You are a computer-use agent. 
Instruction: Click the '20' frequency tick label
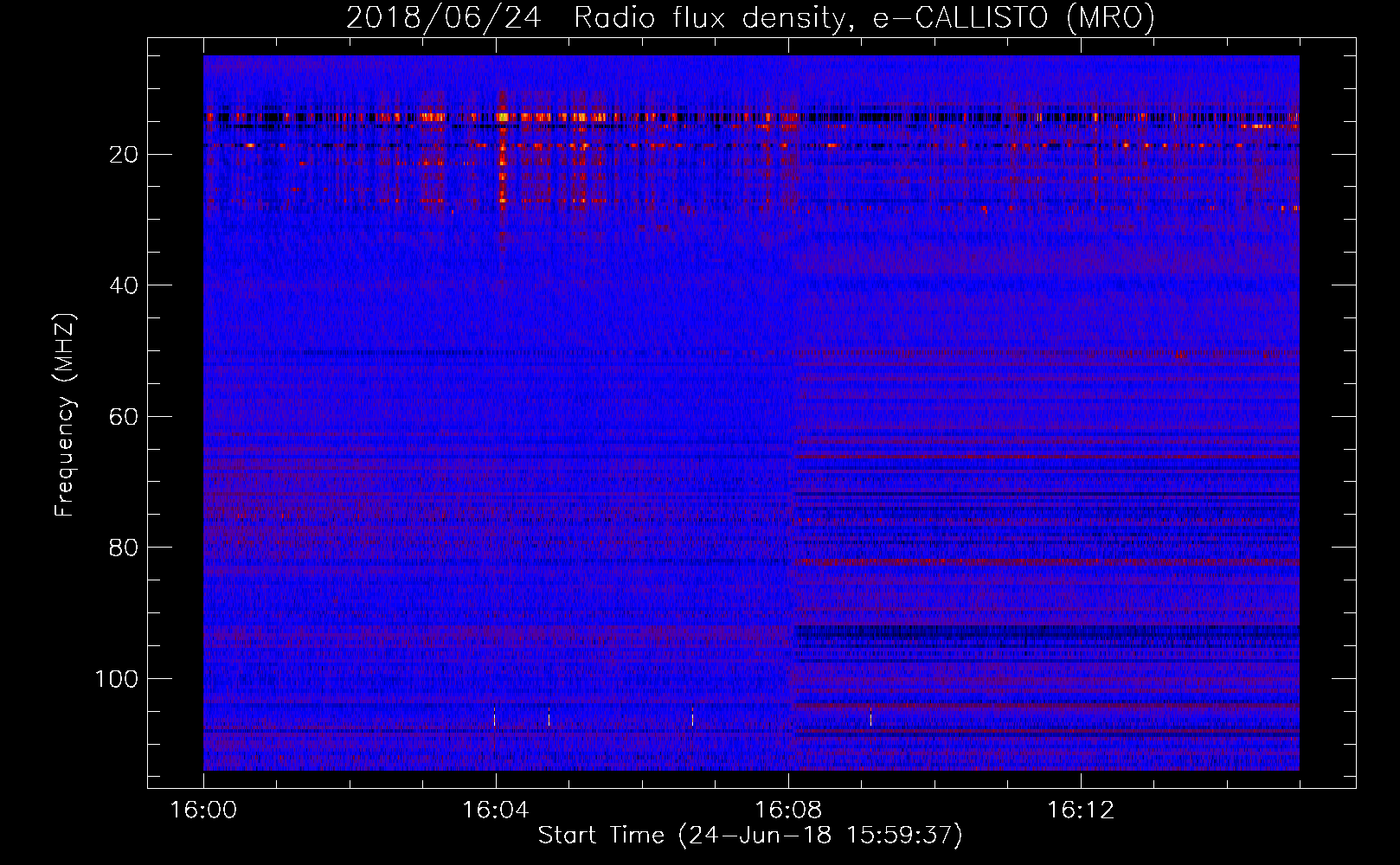click(124, 155)
